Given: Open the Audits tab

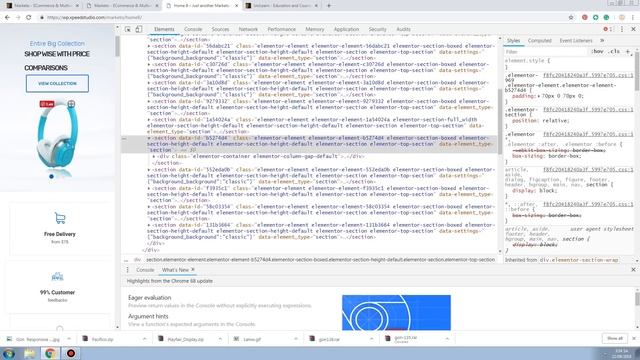Looking at the screenshot, I should pos(403,29).
